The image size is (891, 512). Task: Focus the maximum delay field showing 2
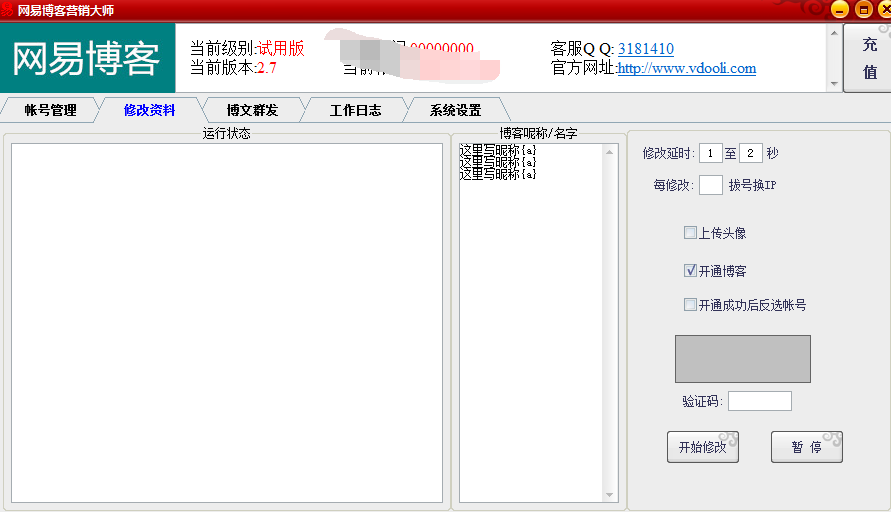coord(751,153)
